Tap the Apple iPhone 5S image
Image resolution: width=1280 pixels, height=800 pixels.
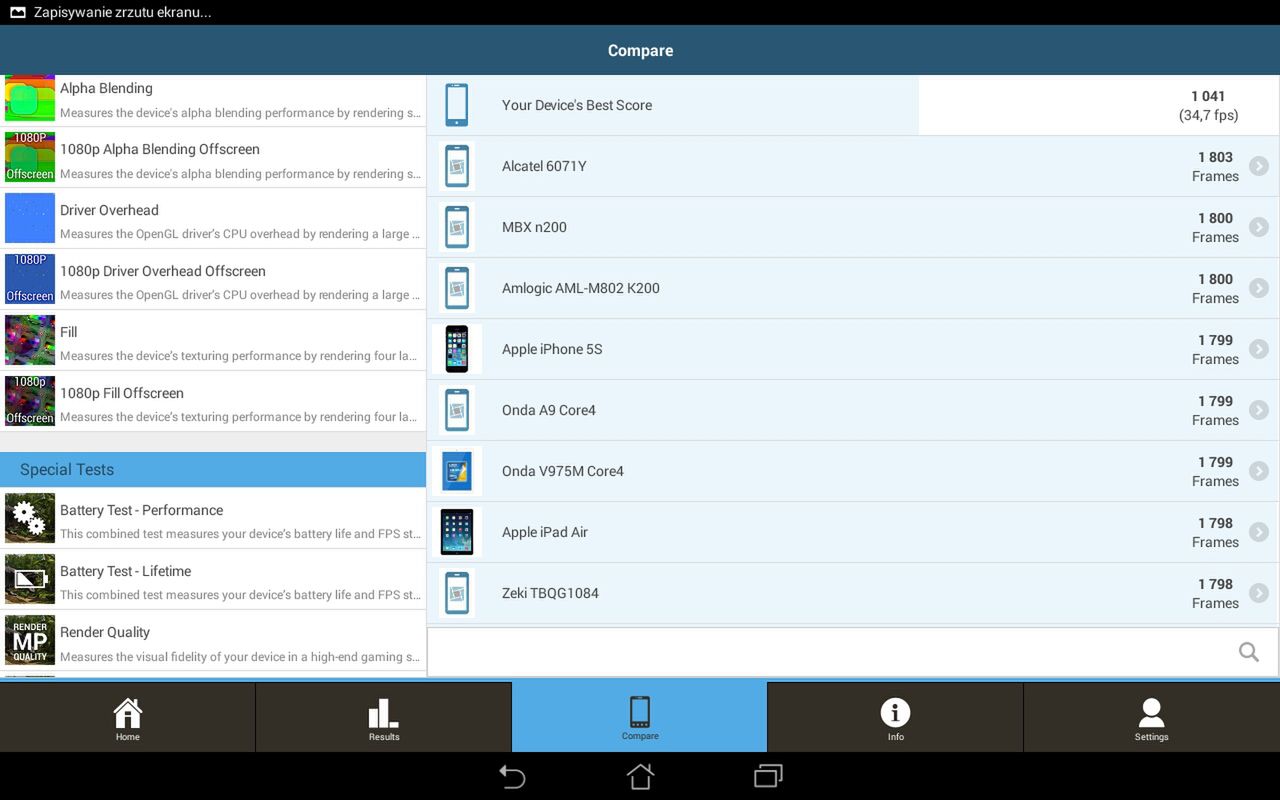coord(457,349)
